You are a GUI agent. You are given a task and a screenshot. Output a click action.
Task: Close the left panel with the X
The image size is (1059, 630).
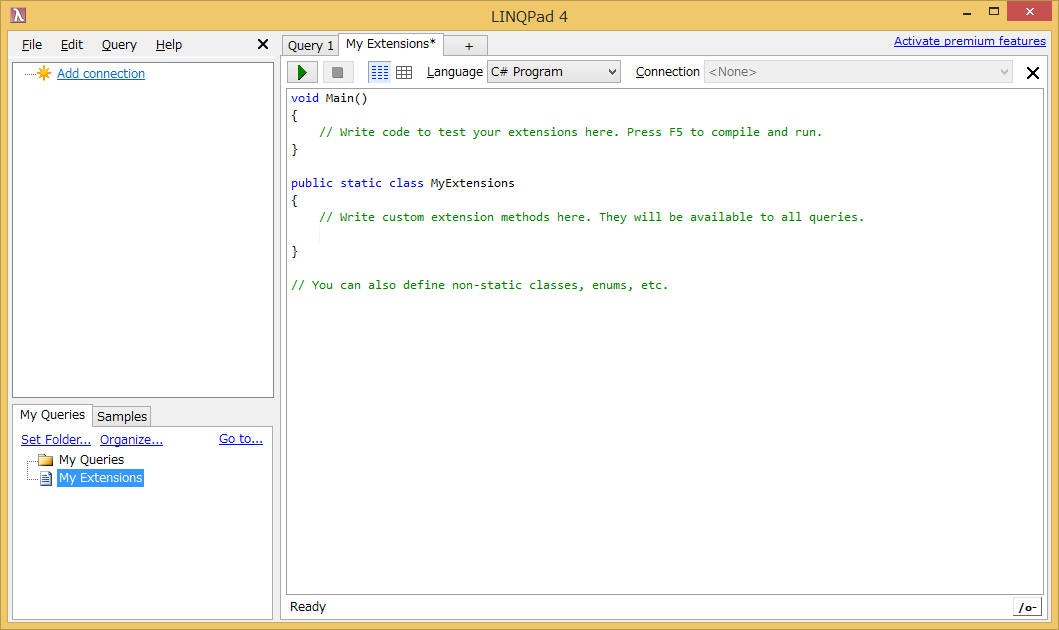click(x=263, y=44)
